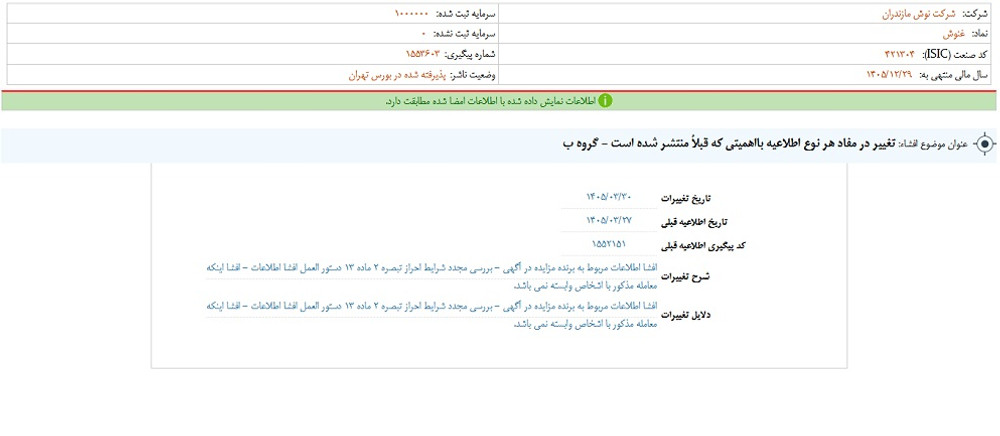This screenshot has width=1000, height=436.
Task: Click the target icon beside disclosure title
Action: [985, 145]
